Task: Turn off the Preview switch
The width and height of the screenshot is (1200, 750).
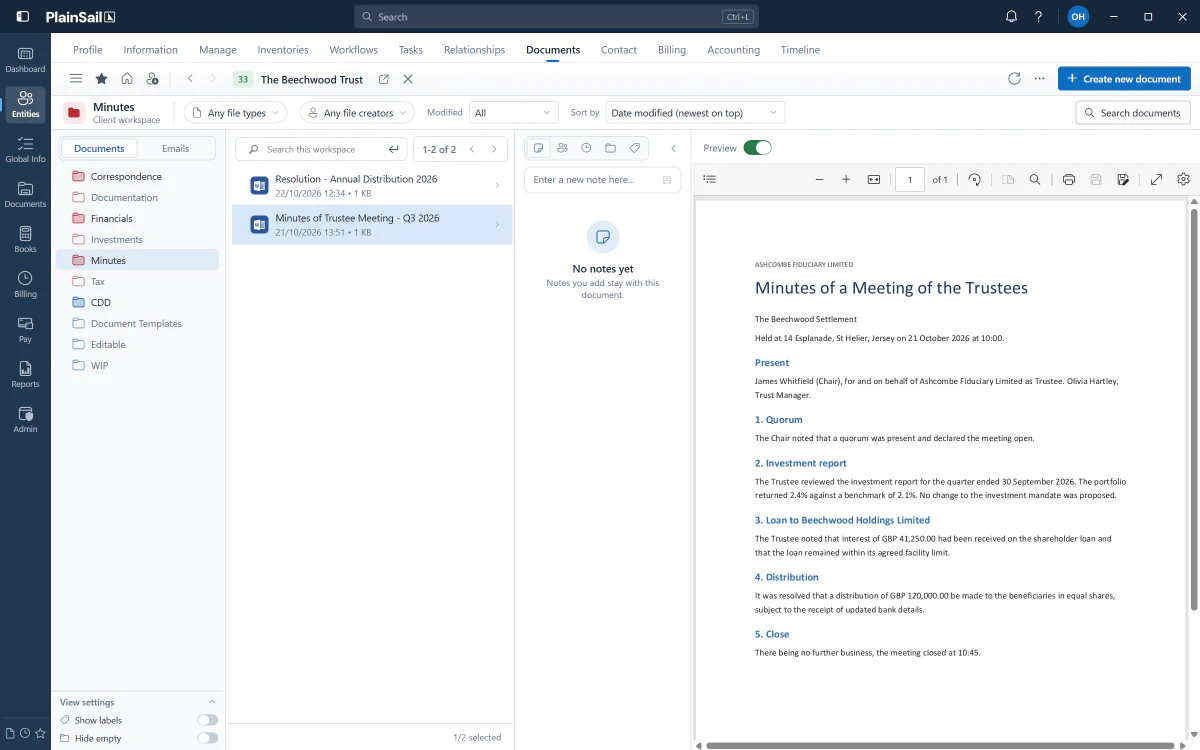Action: pyautogui.click(x=758, y=148)
